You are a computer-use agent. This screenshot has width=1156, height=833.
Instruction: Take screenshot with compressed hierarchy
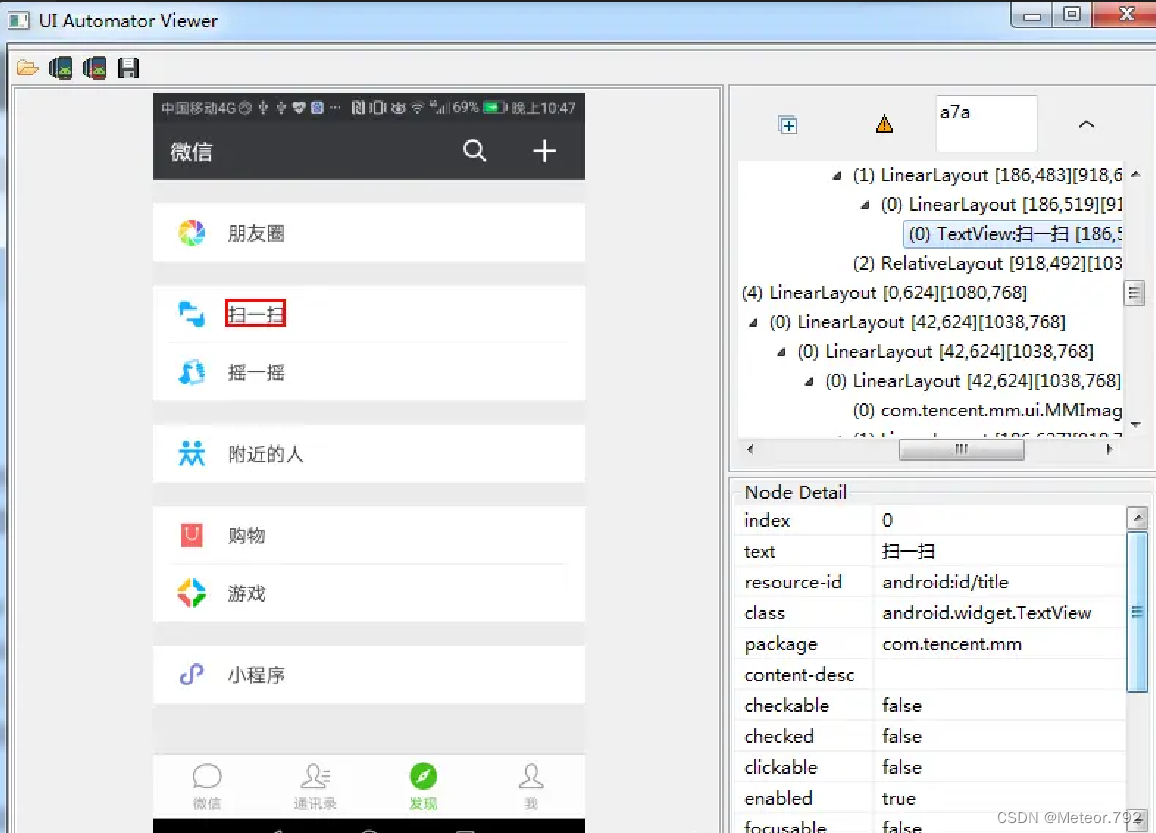(94, 68)
